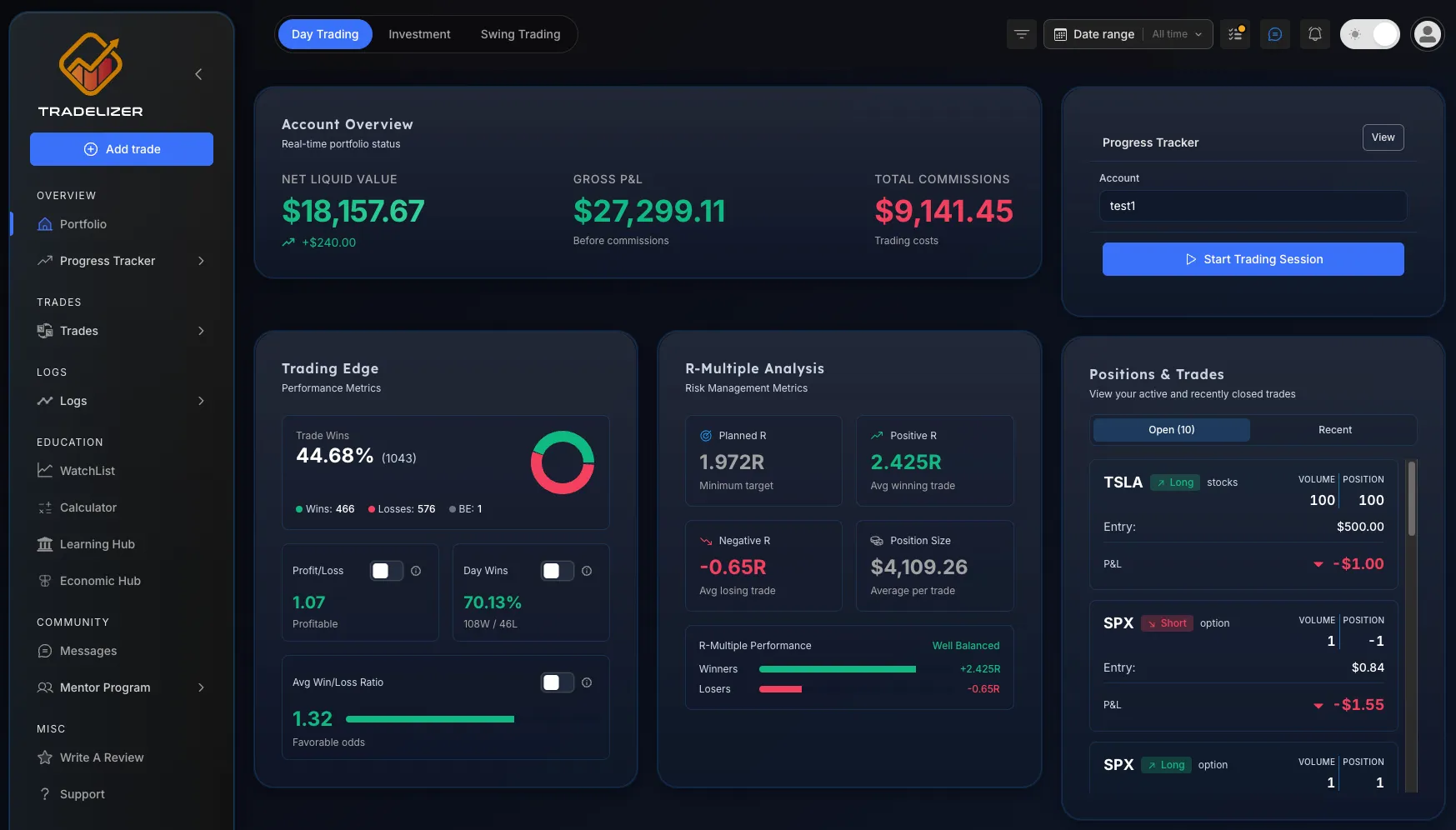This screenshot has width=1456, height=830.
Task: Open the All time date dropdown
Action: [x=1177, y=34]
